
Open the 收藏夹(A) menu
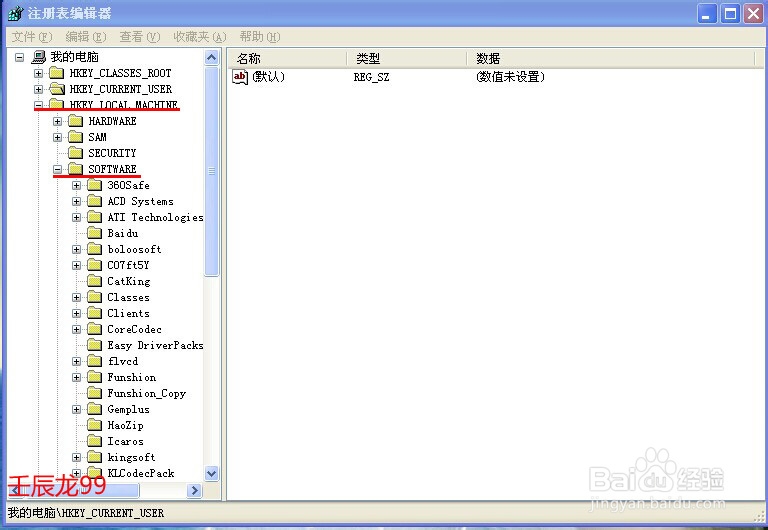pyautogui.click(x=200, y=37)
